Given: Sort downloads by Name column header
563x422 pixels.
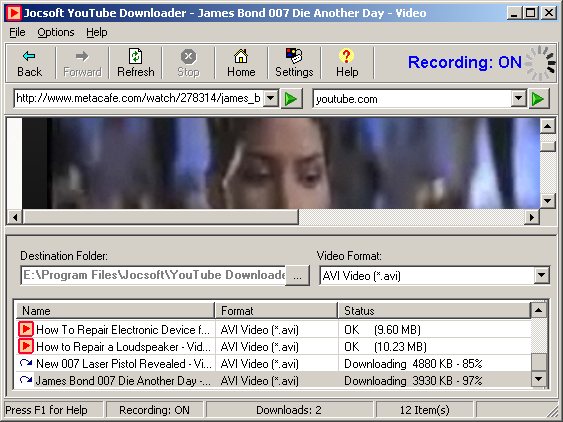Looking at the screenshot, I should (115, 311).
